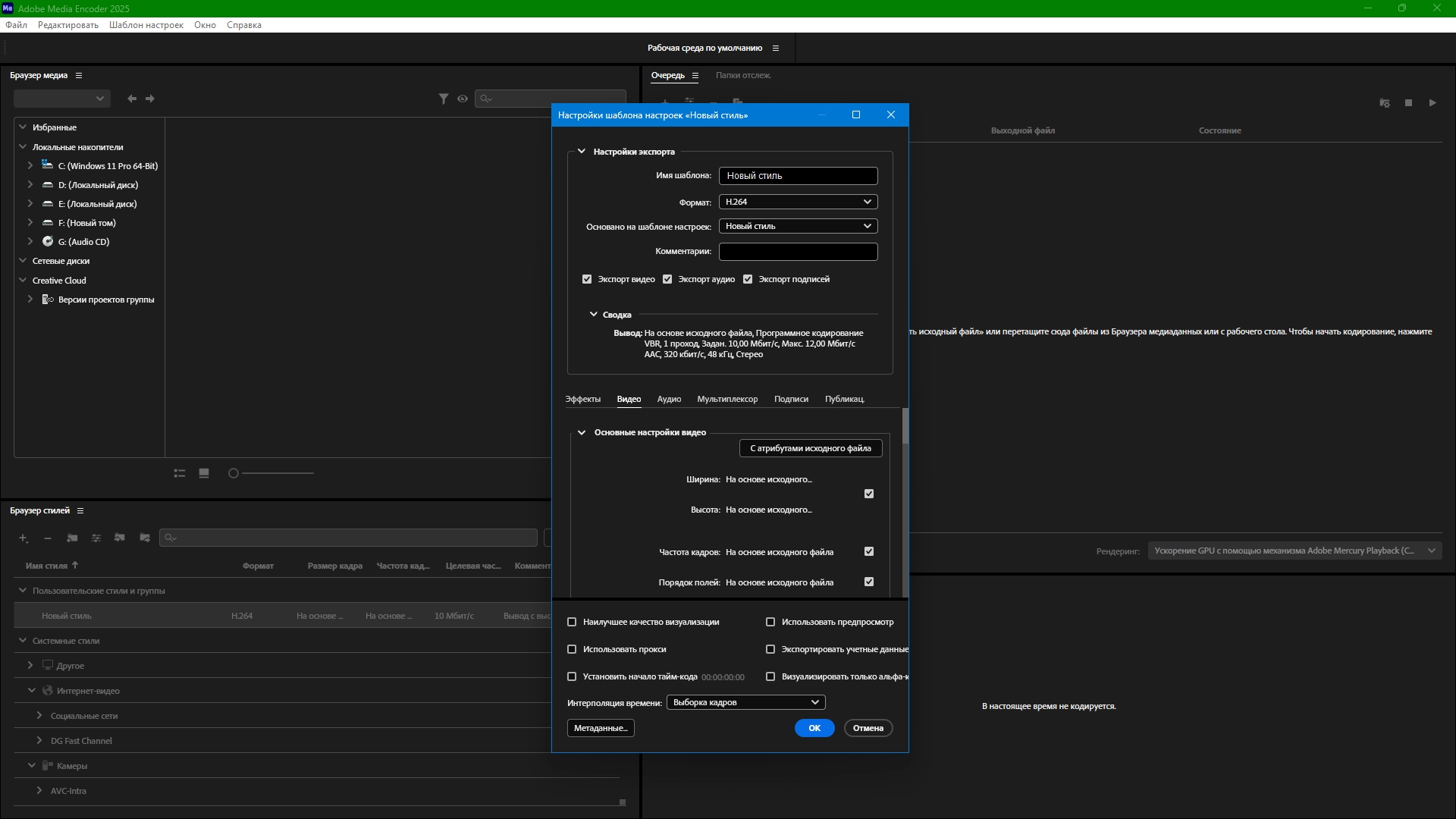1456x819 pixels.
Task: Open the Интерполяция времени dropdown
Action: (745, 702)
